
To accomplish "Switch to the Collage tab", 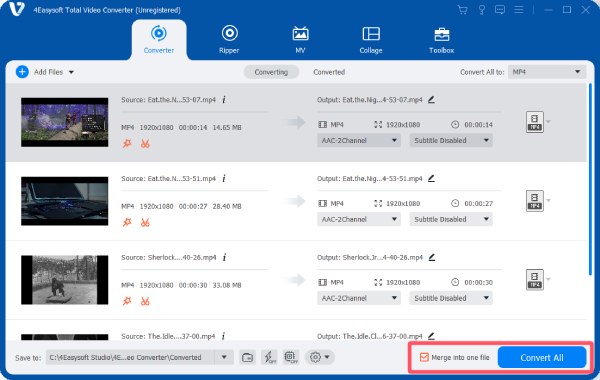I will [x=371, y=40].
